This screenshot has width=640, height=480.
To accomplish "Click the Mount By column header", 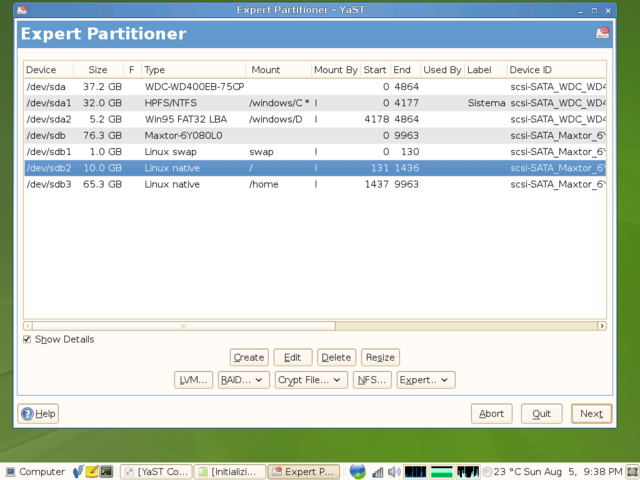I will (x=336, y=70).
